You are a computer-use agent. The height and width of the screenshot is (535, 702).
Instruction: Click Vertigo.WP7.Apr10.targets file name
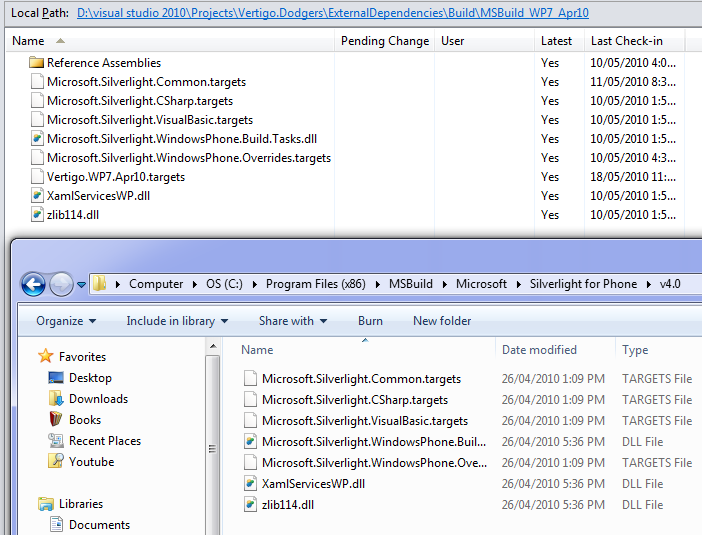(116, 177)
